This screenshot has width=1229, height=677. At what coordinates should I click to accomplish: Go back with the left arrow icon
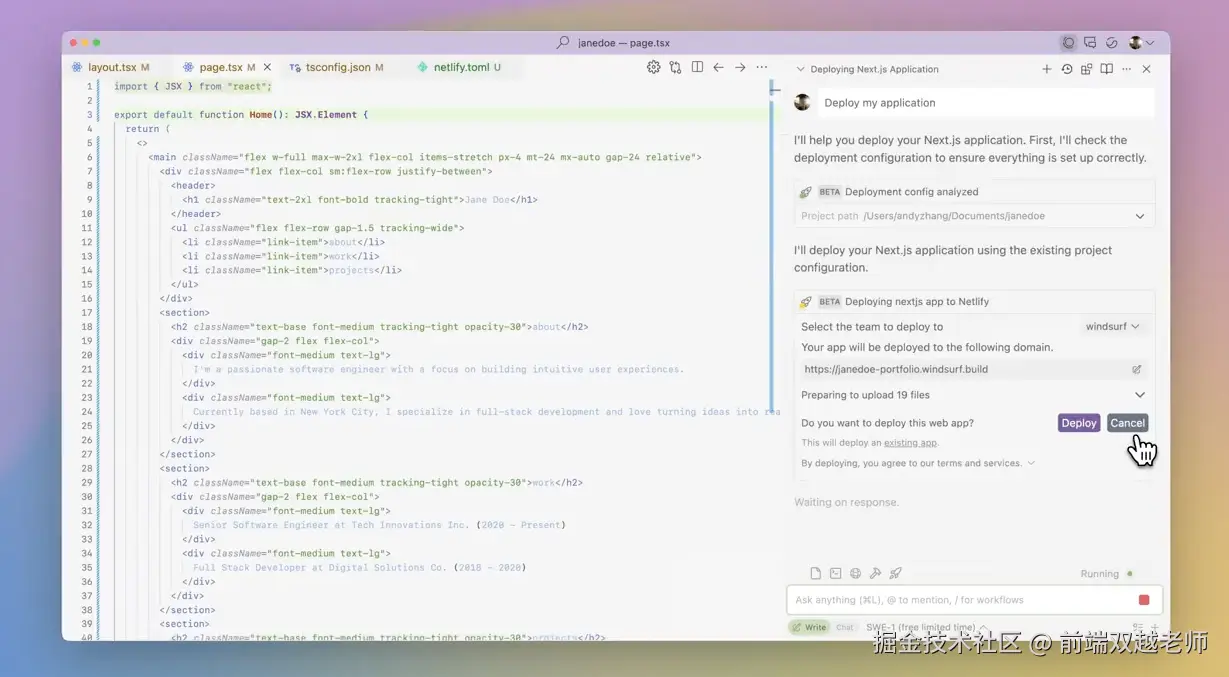pyautogui.click(x=718, y=67)
